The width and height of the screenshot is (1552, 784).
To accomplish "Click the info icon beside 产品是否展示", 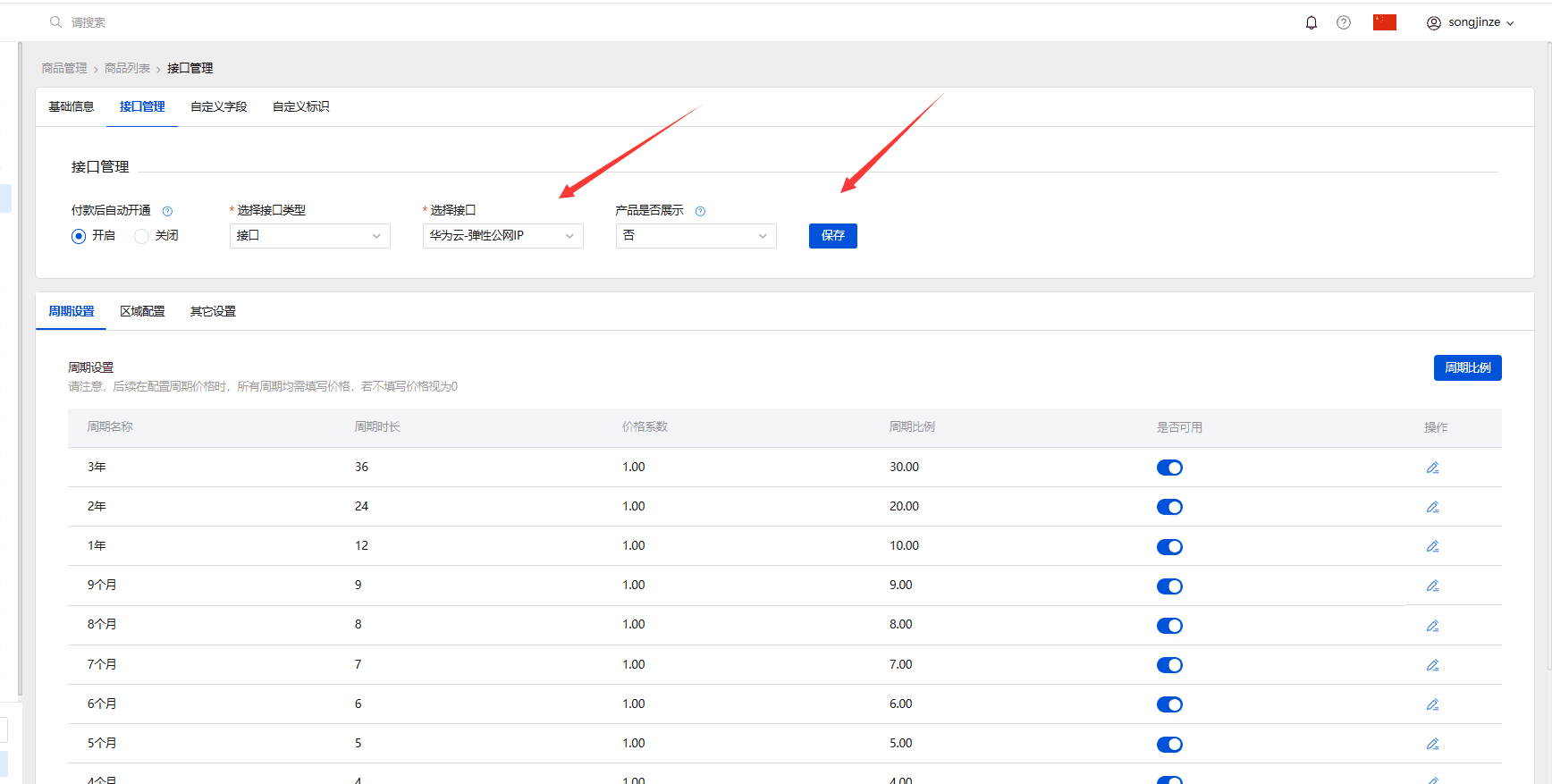I will pos(700,211).
